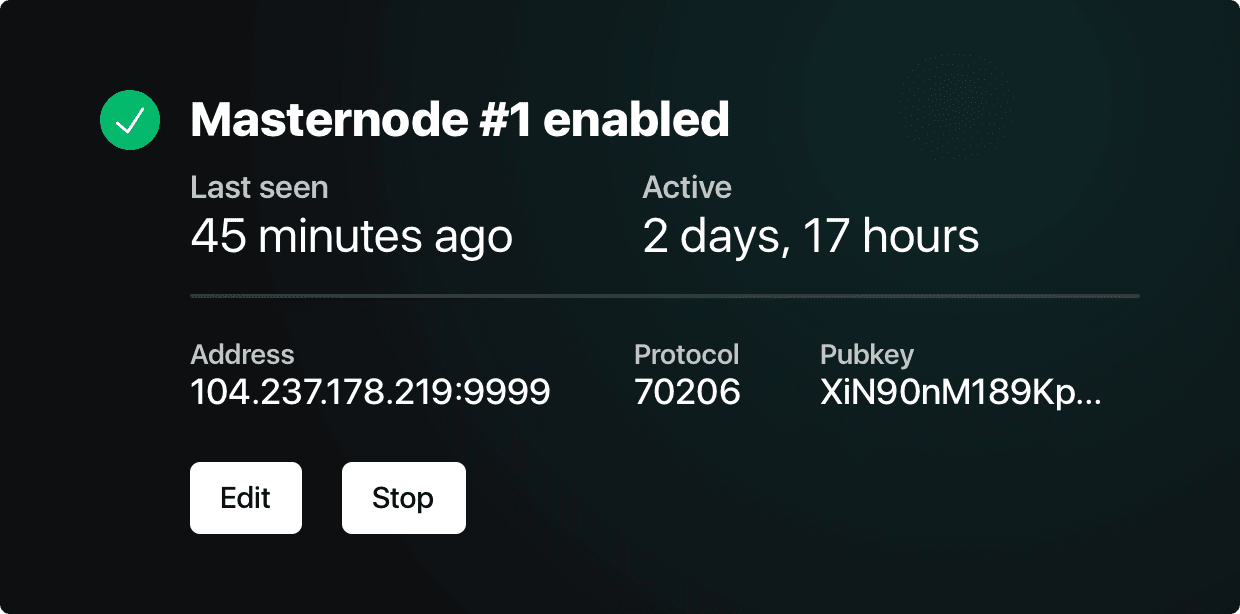The height and width of the screenshot is (614, 1240).
Task: Select the "Active" label
Action: coord(687,187)
